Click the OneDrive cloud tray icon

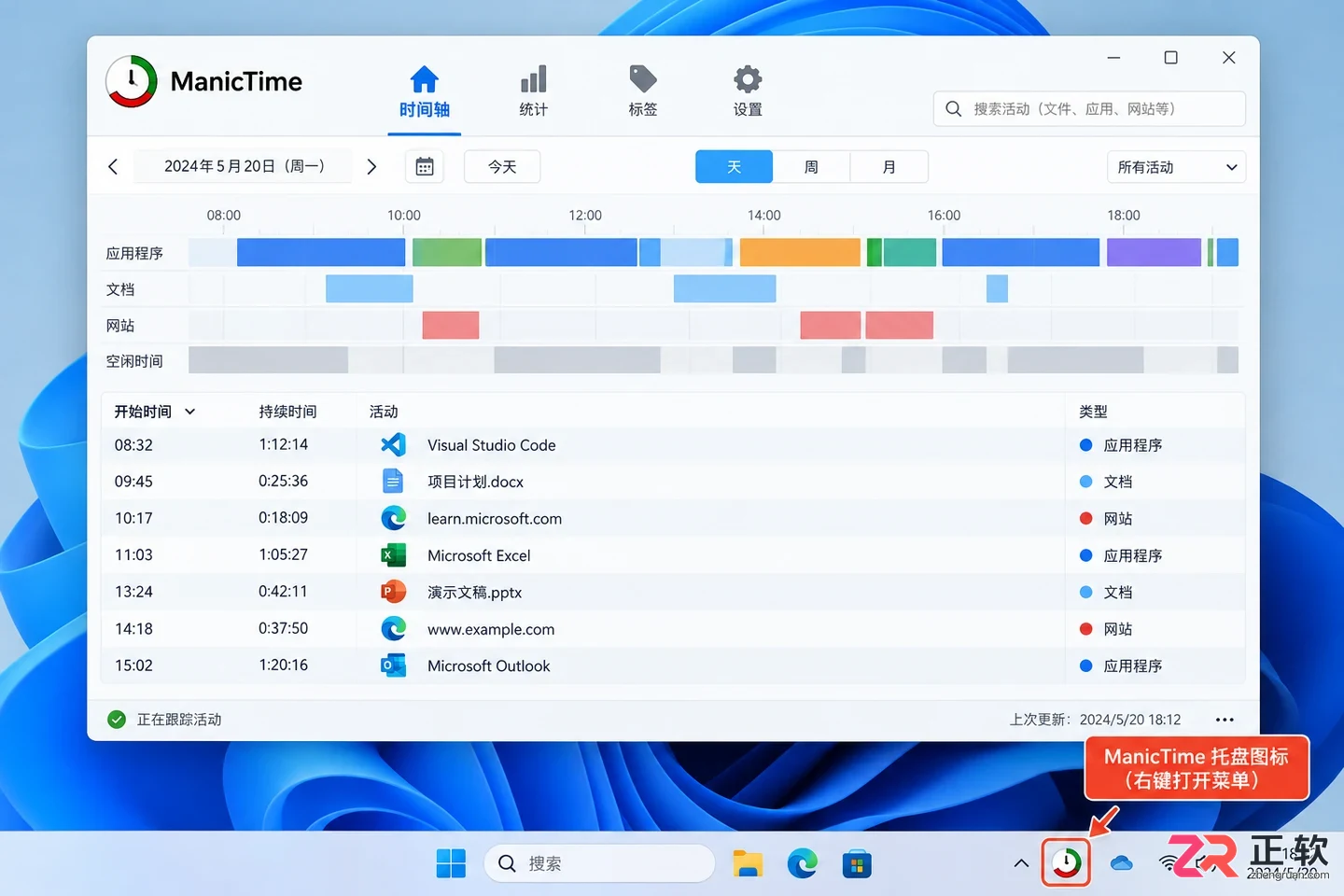click(x=1122, y=864)
